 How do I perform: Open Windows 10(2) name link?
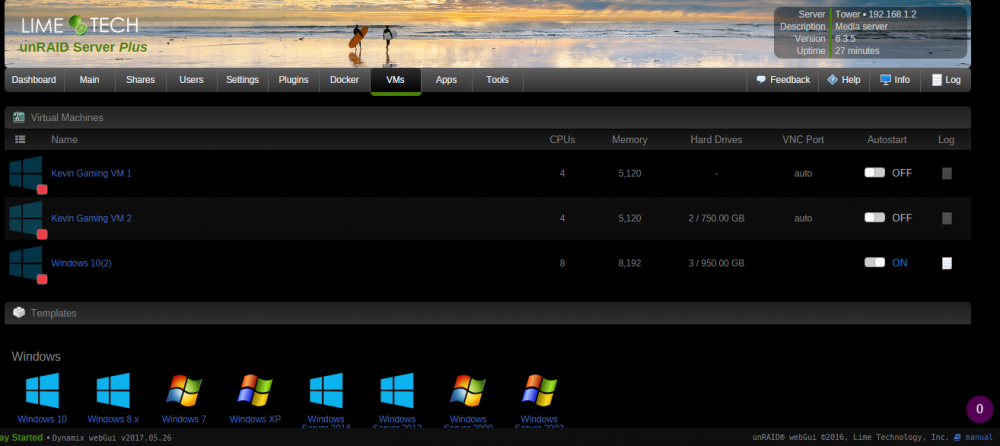(81, 263)
